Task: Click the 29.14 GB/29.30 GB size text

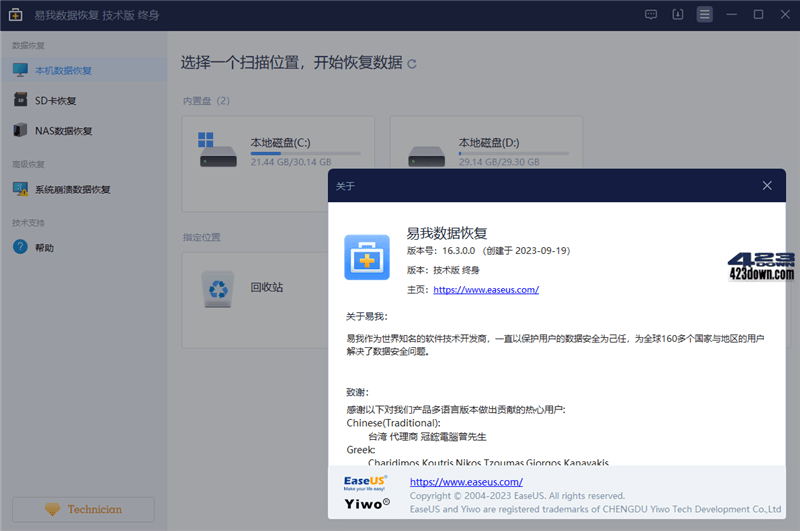Action: click(499, 162)
